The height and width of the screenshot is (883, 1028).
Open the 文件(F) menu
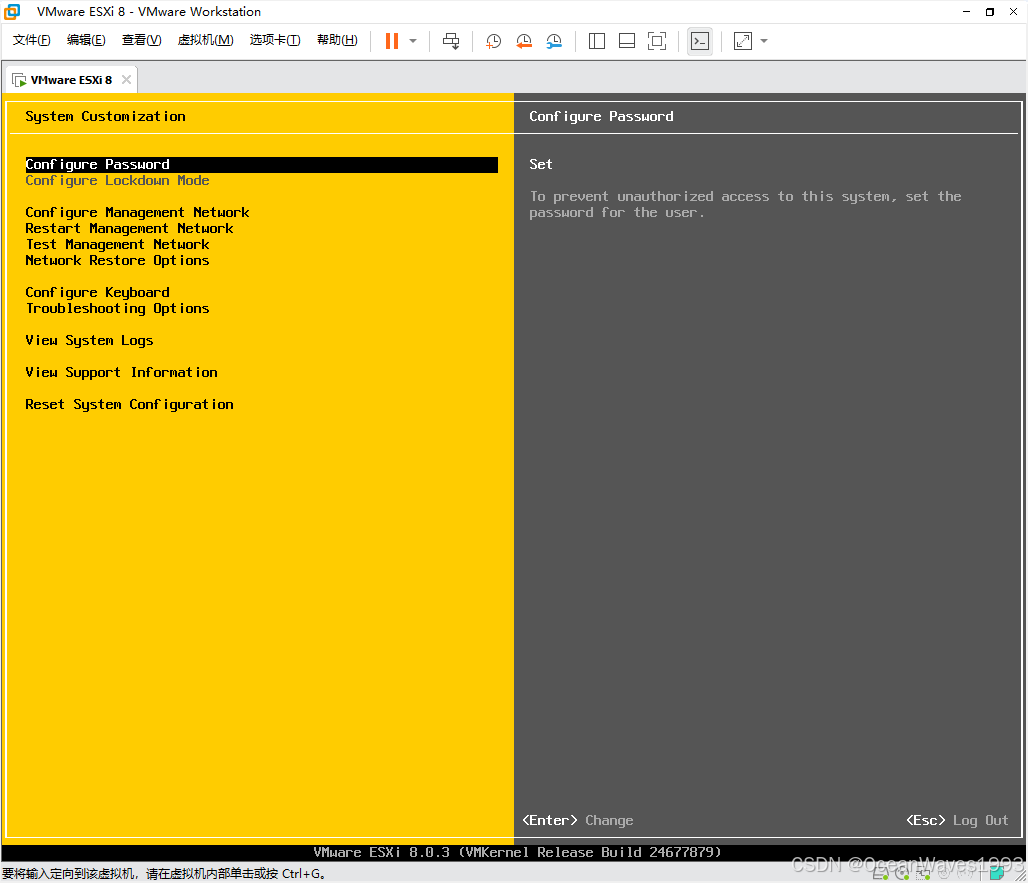pos(31,41)
